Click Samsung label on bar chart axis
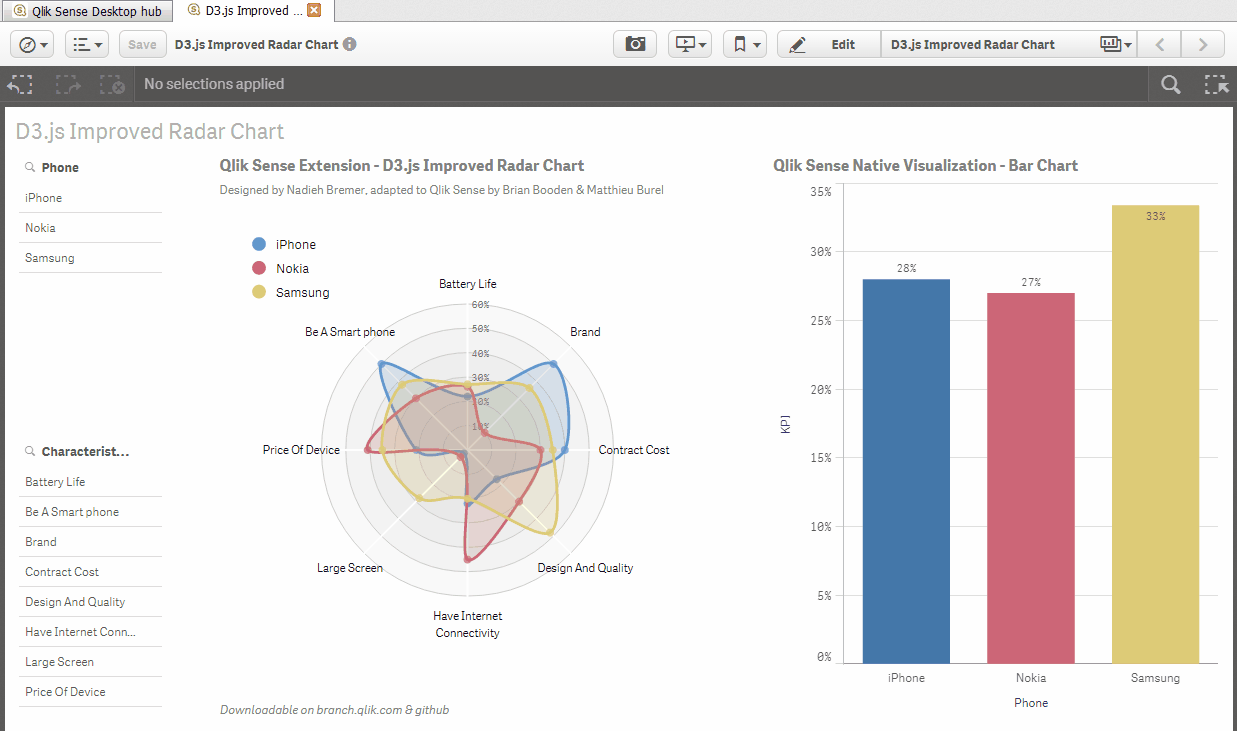This screenshot has width=1237, height=731. (x=1155, y=678)
